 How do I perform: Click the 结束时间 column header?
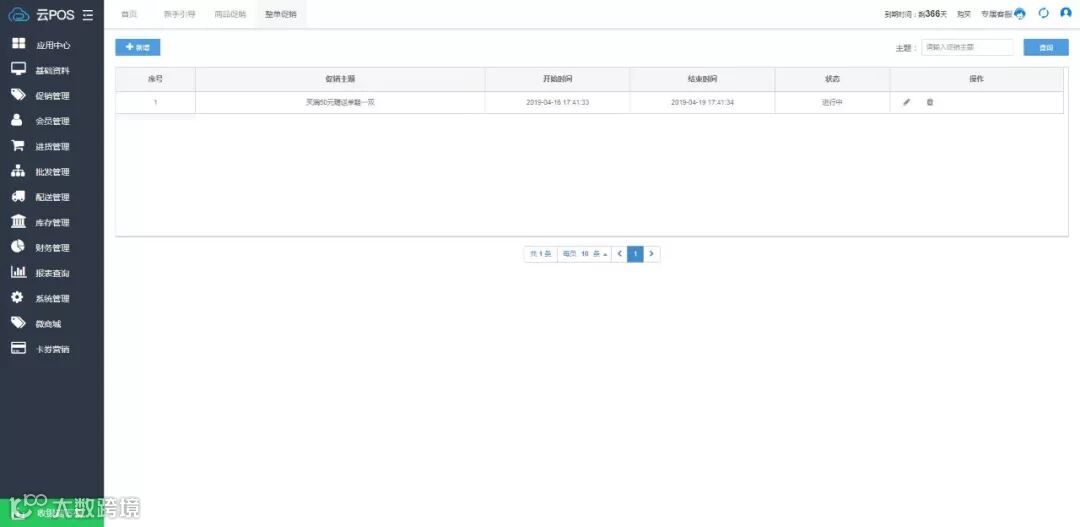tap(703, 79)
